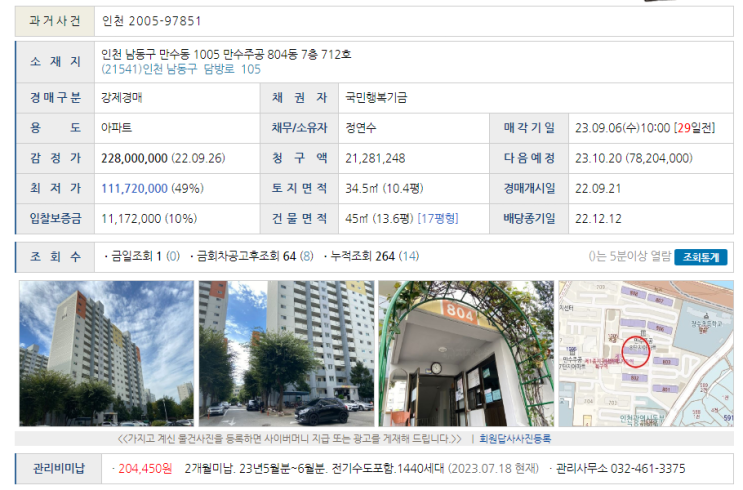Select the land area 34.5㎡ (10.4평)

click(x=384, y=189)
